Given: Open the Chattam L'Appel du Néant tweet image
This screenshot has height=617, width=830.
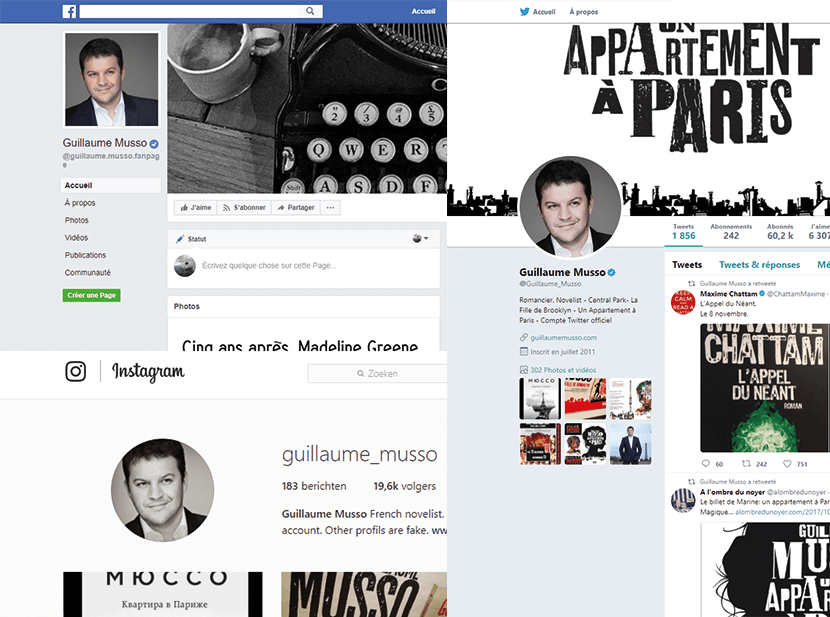Looking at the screenshot, I should [765, 388].
